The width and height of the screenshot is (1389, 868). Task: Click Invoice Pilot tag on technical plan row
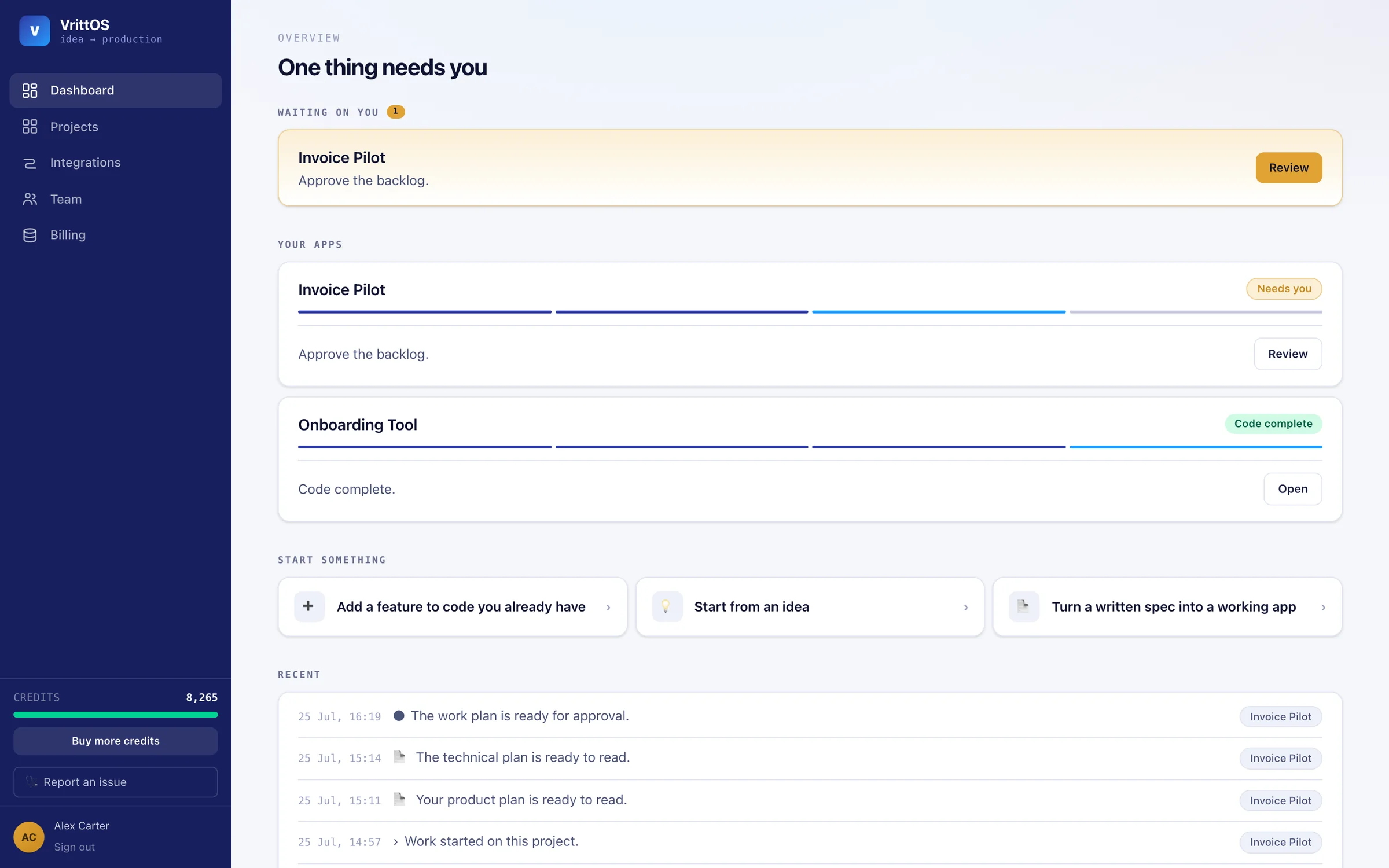(1280, 758)
